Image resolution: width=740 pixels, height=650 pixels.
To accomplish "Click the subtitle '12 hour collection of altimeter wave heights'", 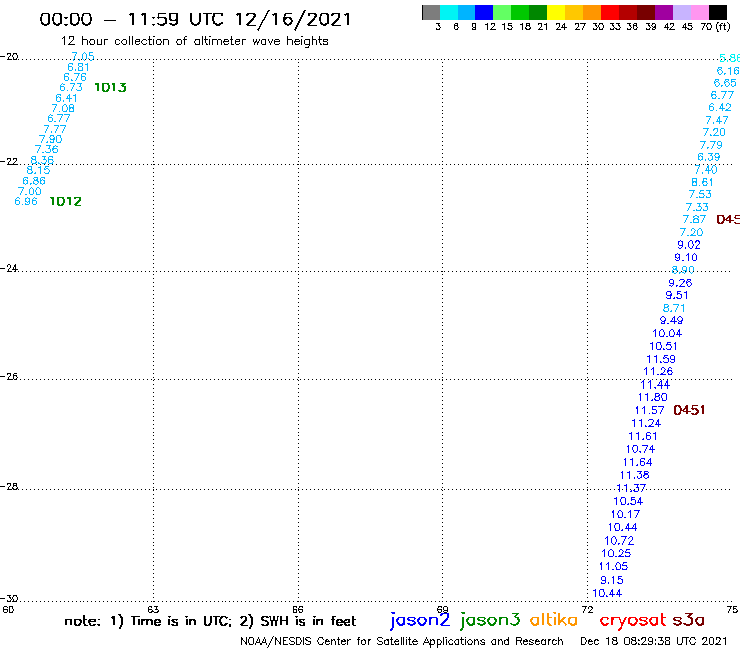I will (194, 42).
